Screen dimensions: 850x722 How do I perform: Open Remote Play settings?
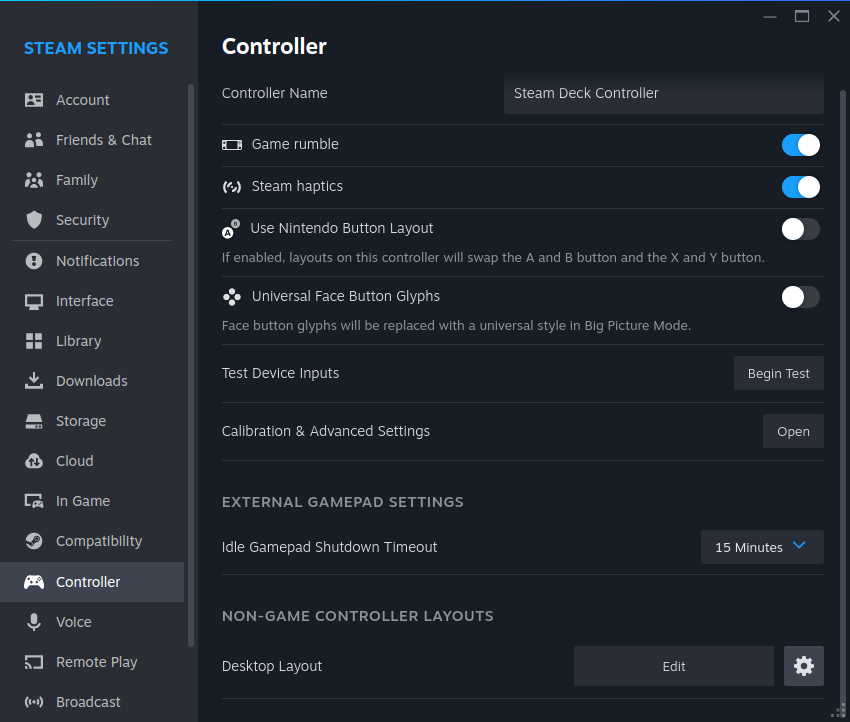coord(92,662)
